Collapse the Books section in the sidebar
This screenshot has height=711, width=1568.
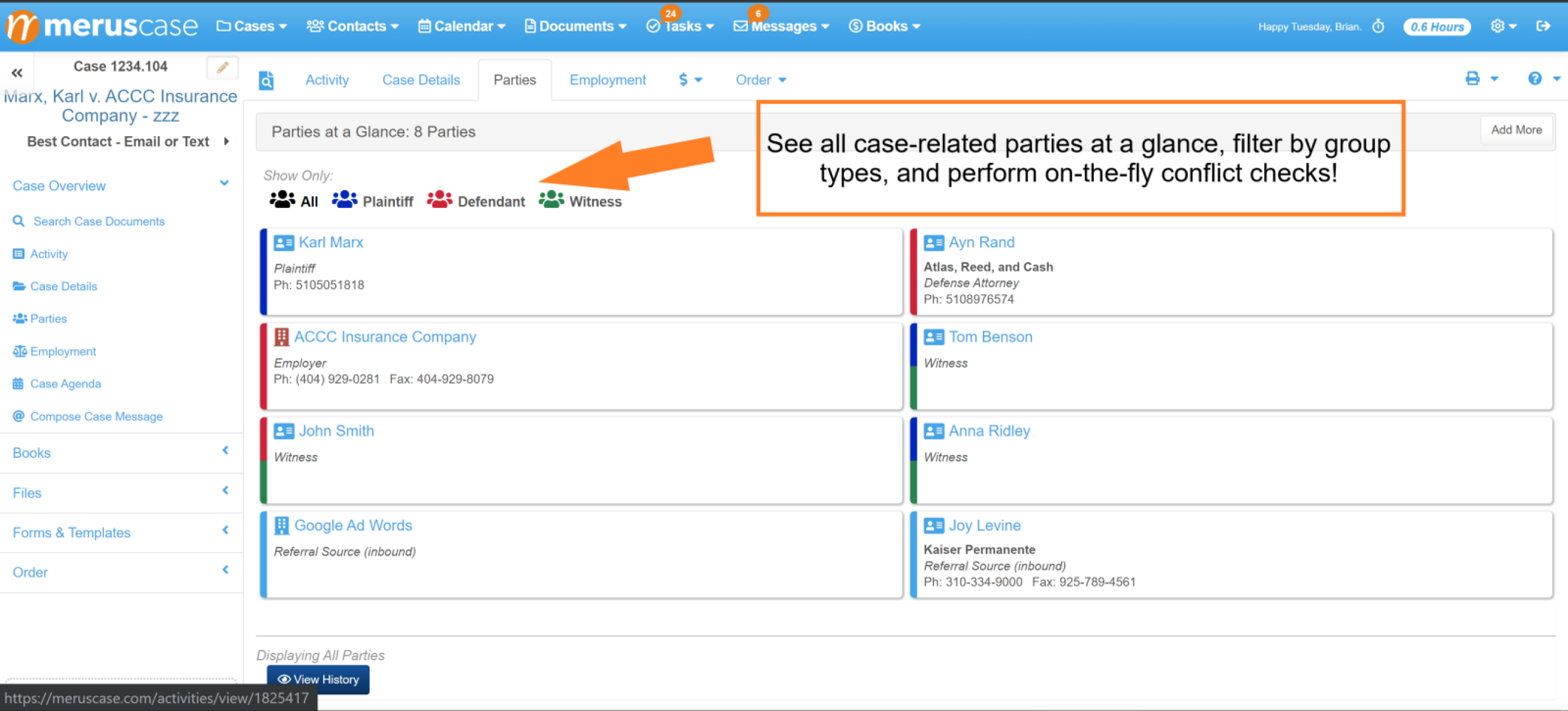226,452
